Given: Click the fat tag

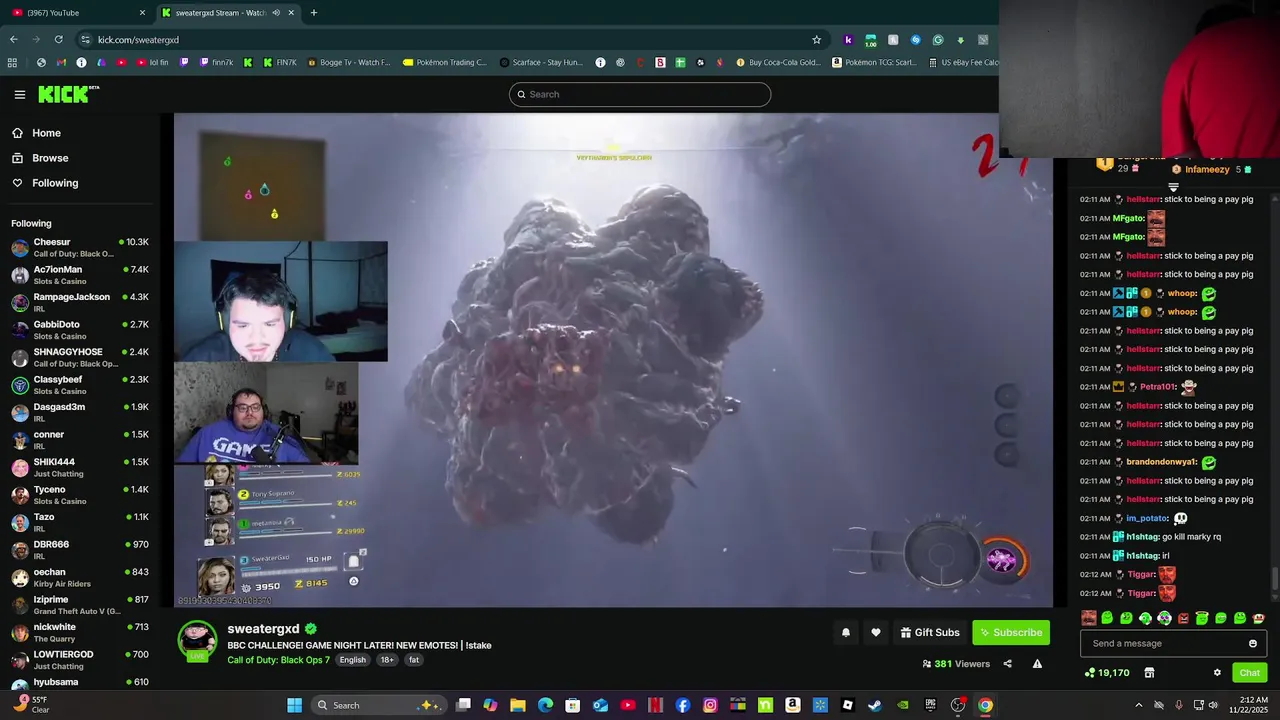Looking at the screenshot, I should coord(414,660).
